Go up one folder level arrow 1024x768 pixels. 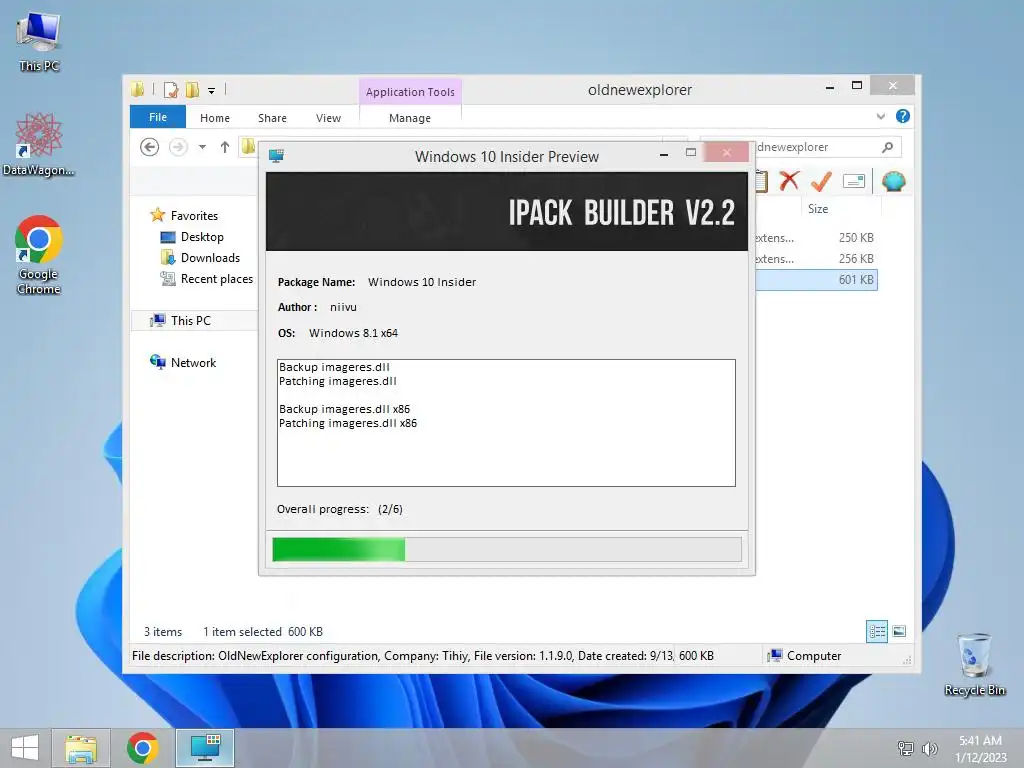tap(225, 147)
